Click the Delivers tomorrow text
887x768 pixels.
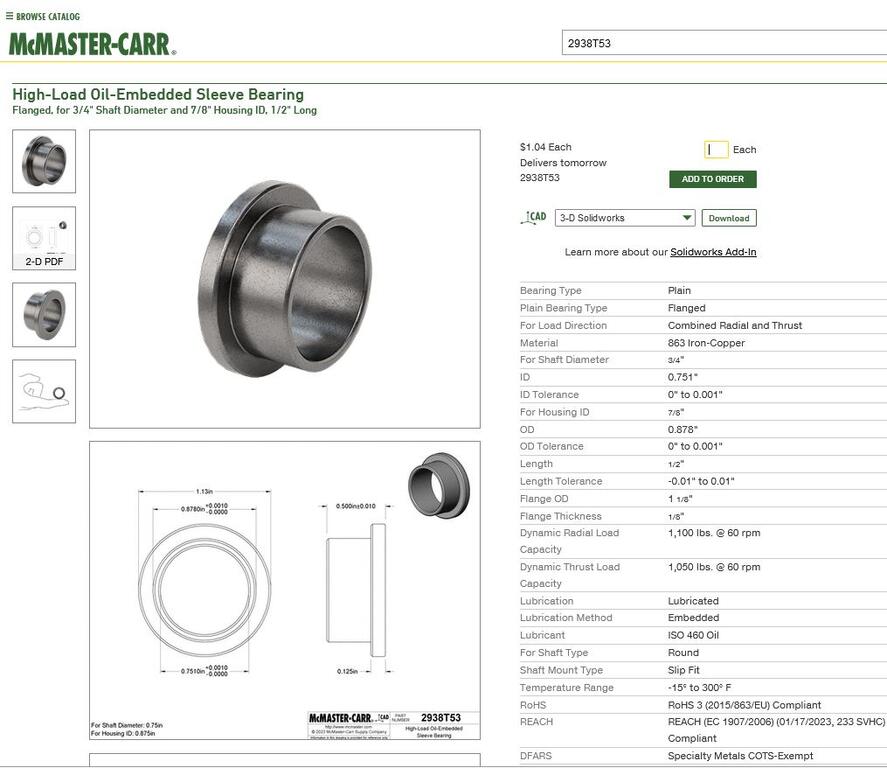coord(563,163)
